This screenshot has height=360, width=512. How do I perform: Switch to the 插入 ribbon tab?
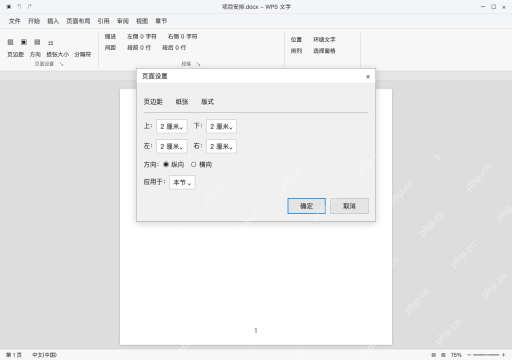pos(53,21)
